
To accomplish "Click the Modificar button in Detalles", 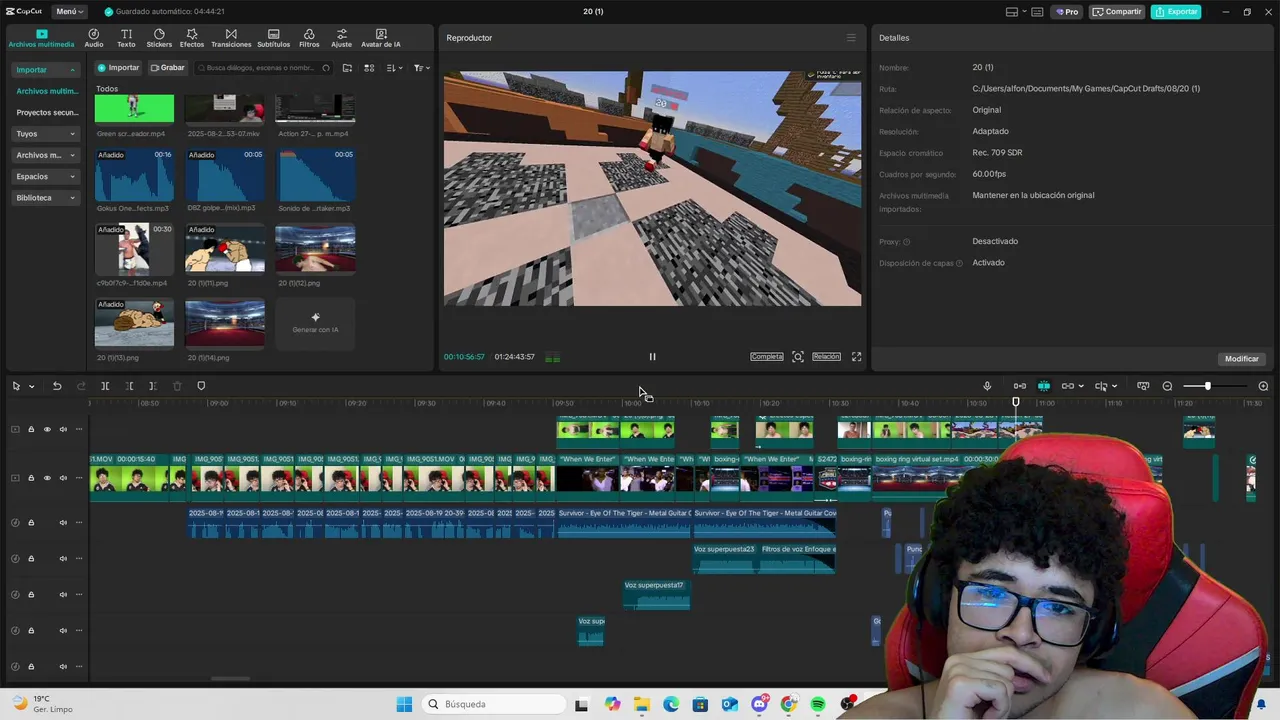I will click(x=1242, y=359).
